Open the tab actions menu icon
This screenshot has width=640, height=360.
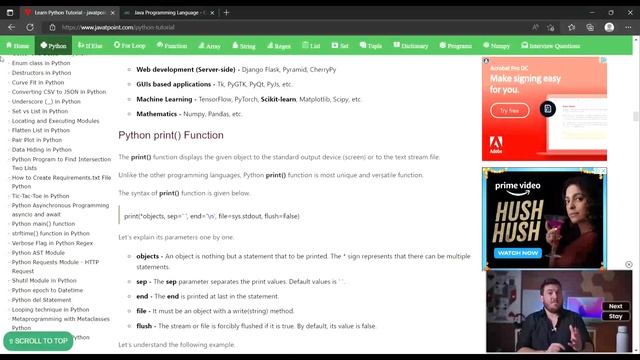pyautogui.click(x=10, y=13)
